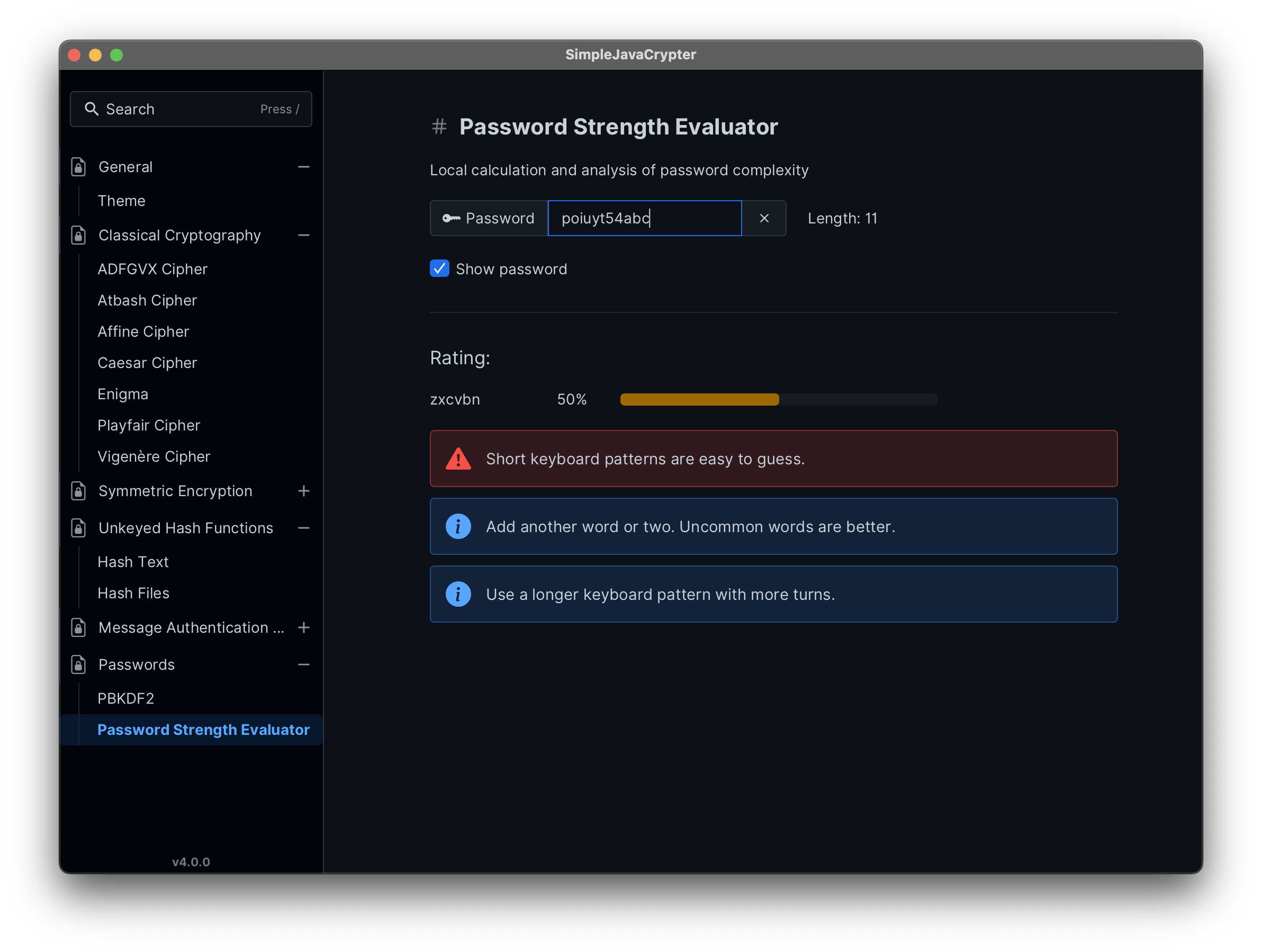Expand the Symmetric Encryption section
The height and width of the screenshot is (952, 1262).
click(303, 491)
